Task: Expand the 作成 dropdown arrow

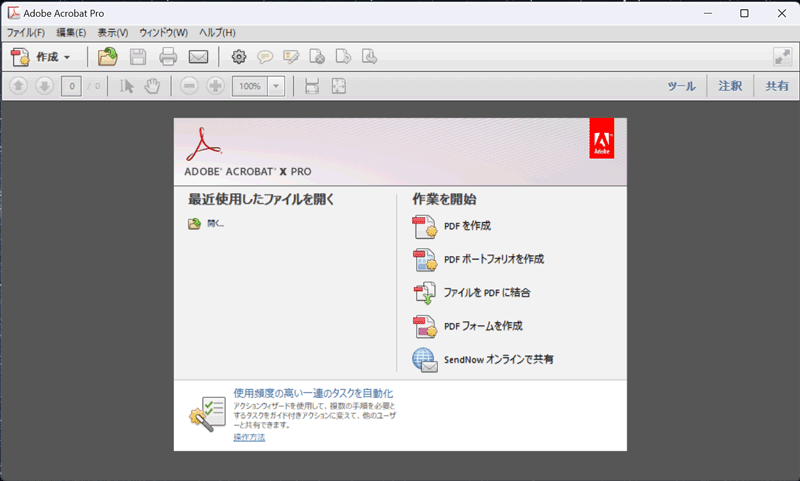Action: click(x=67, y=57)
